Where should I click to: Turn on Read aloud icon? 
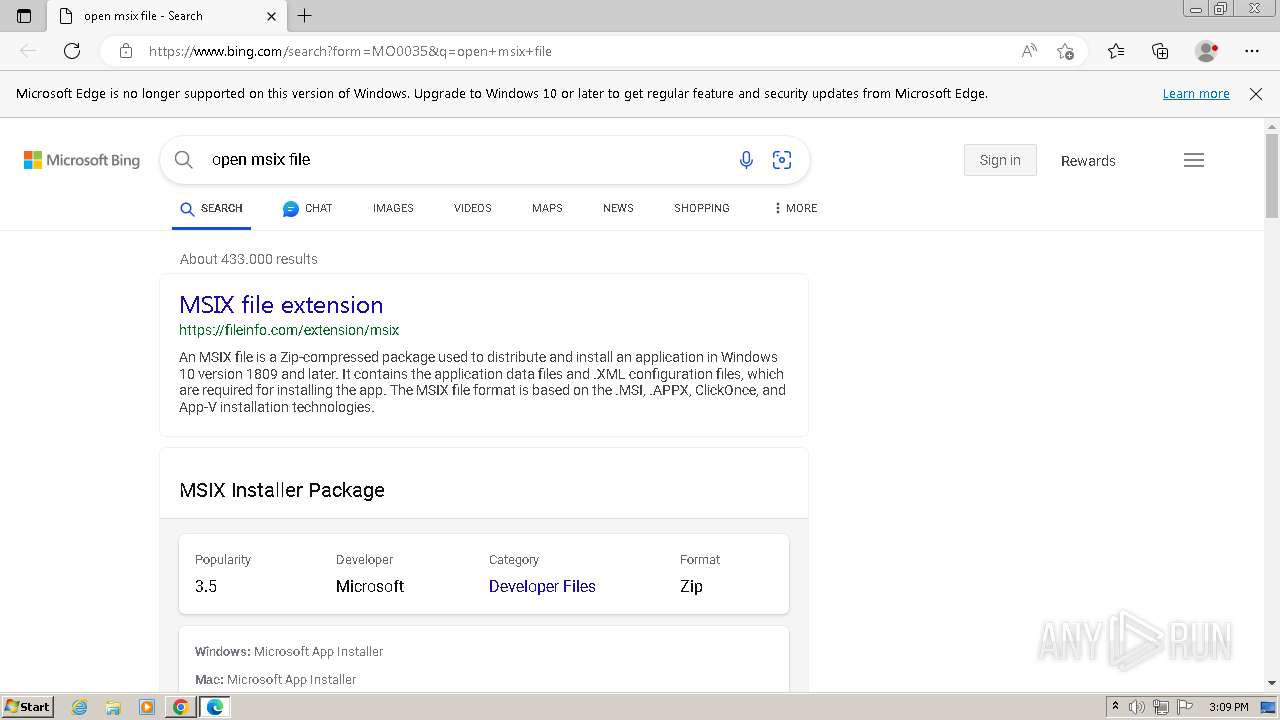click(1029, 51)
